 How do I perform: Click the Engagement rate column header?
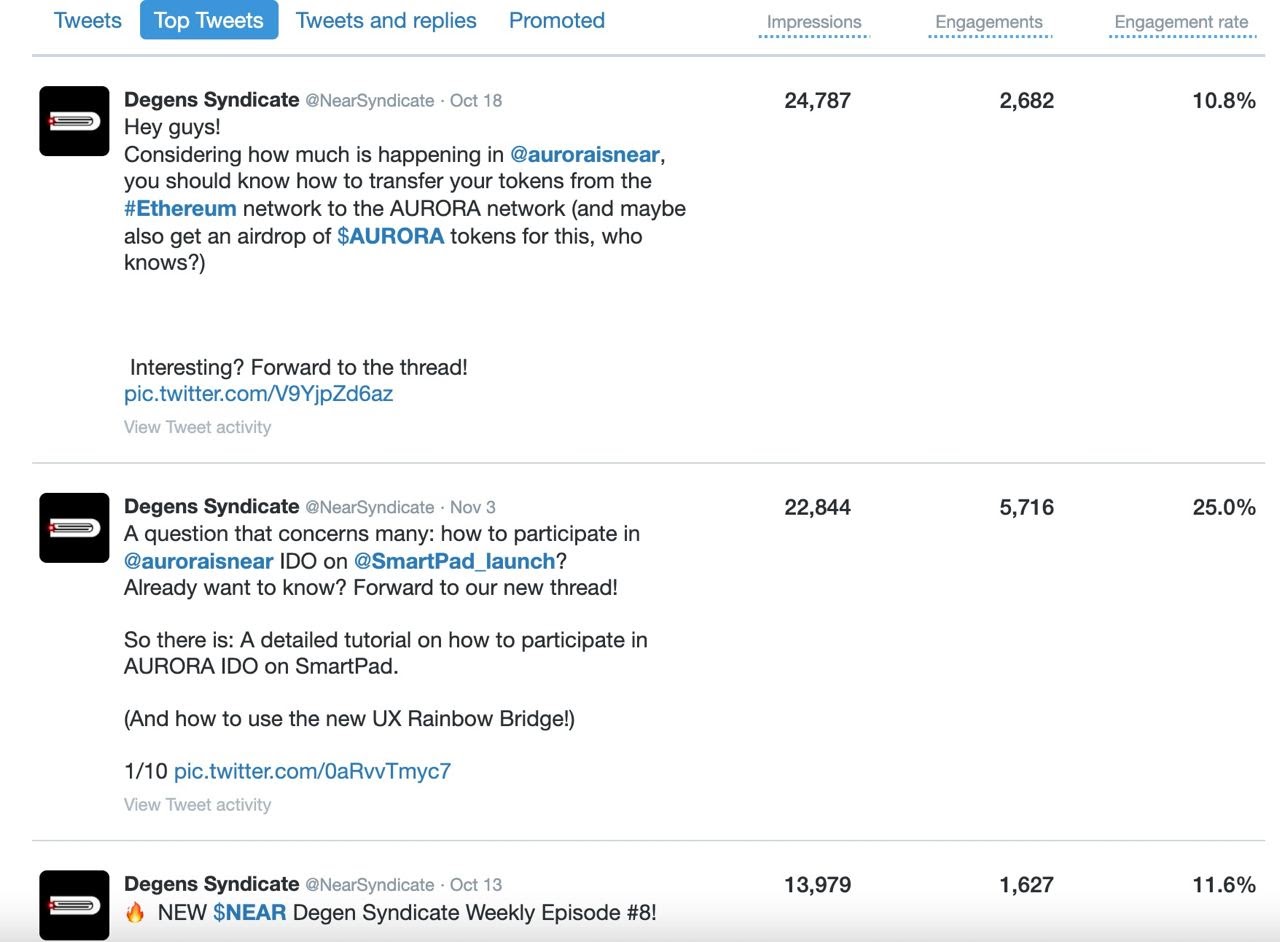pyautogui.click(x=1181, y=22)
